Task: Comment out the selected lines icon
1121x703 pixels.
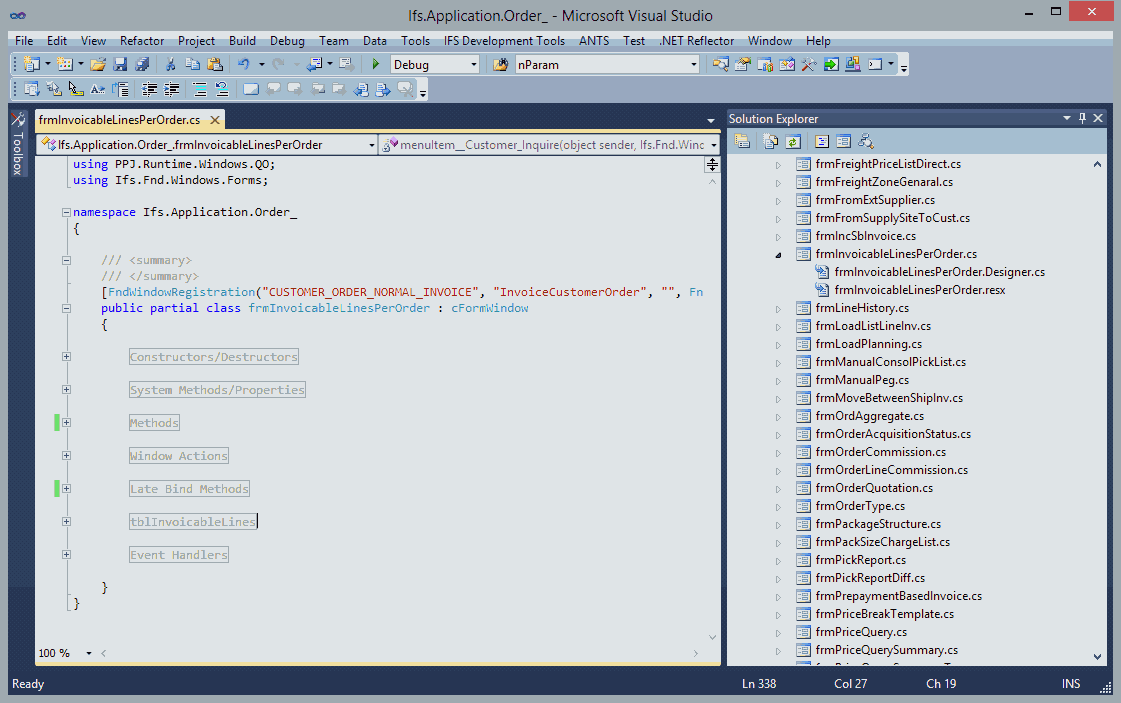Action: pyautogui.click(x=199, y=89)
